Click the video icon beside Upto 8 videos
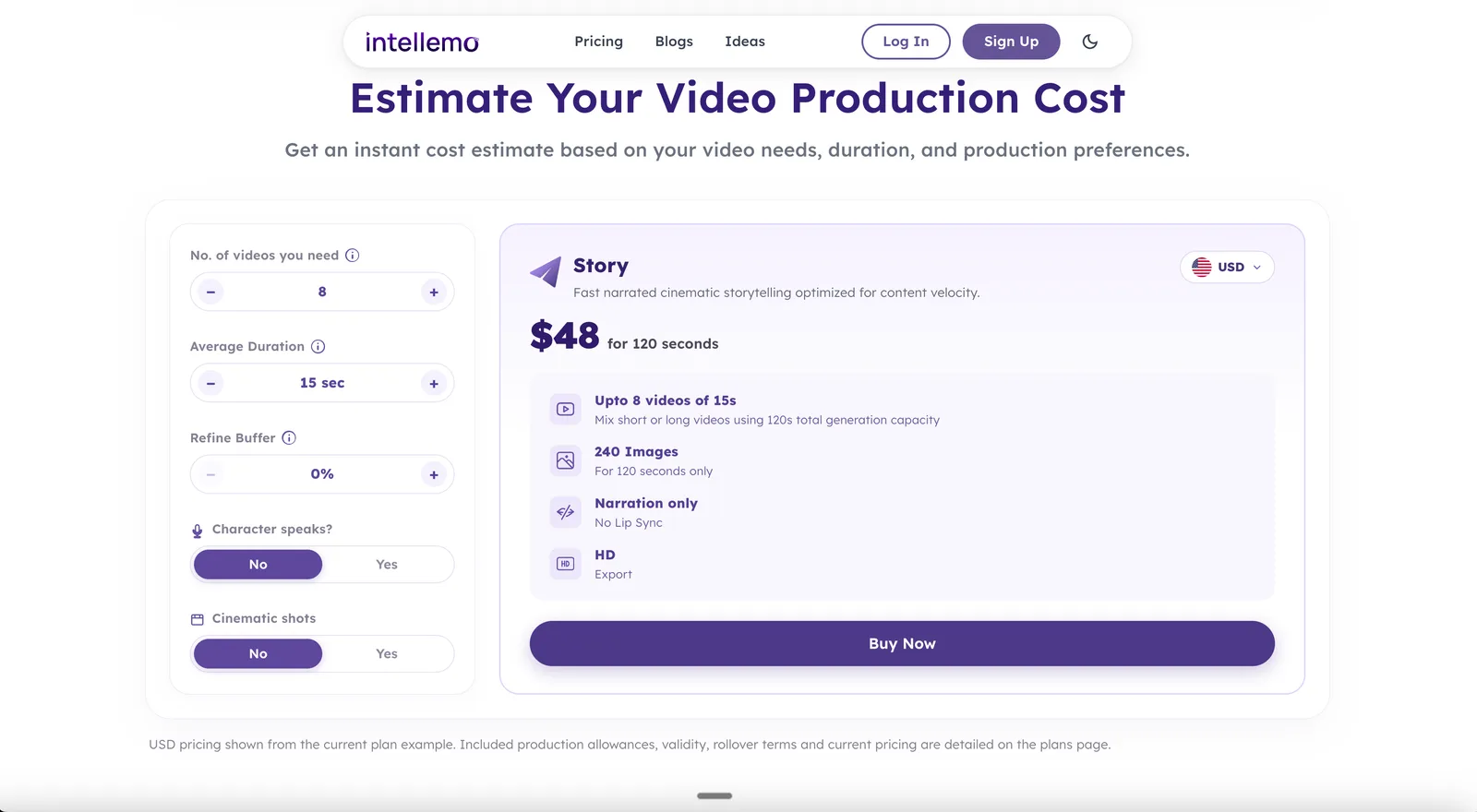Viewport: 1477px width, 812px height. coord(566,409)
